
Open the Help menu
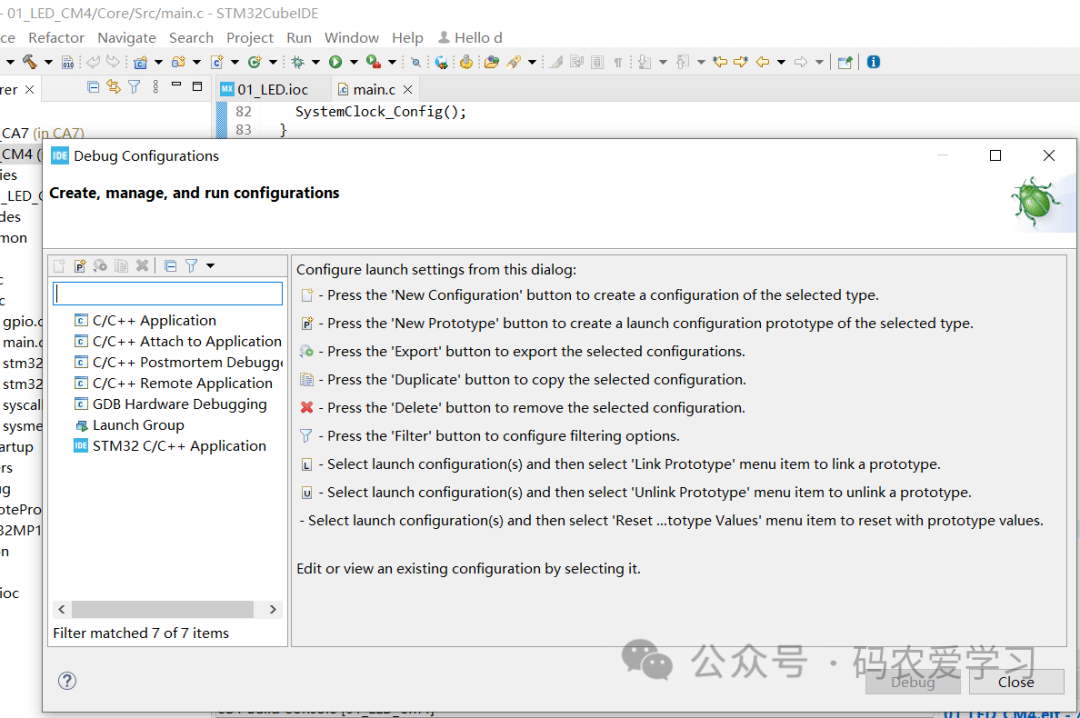[408, 38]
